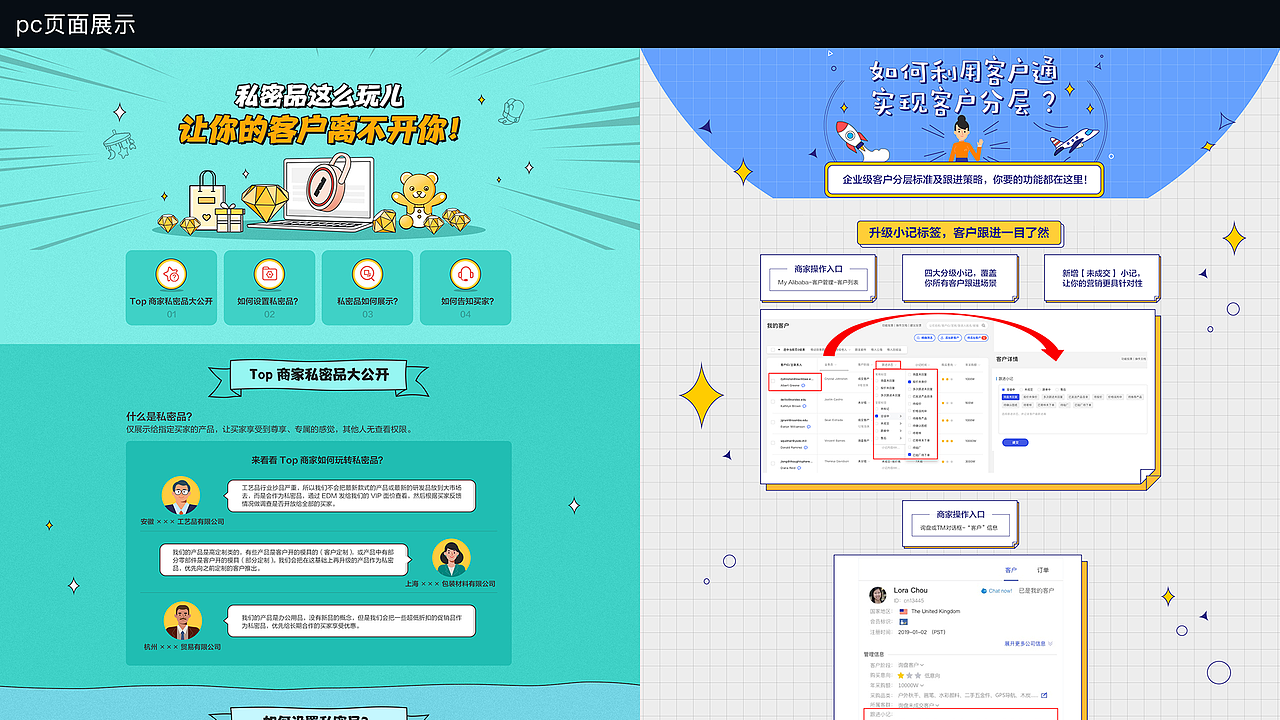This screenshot has height=720, width=1280.
Task: Click Lora Chou's profile avatar
Action: click(877, 595)
